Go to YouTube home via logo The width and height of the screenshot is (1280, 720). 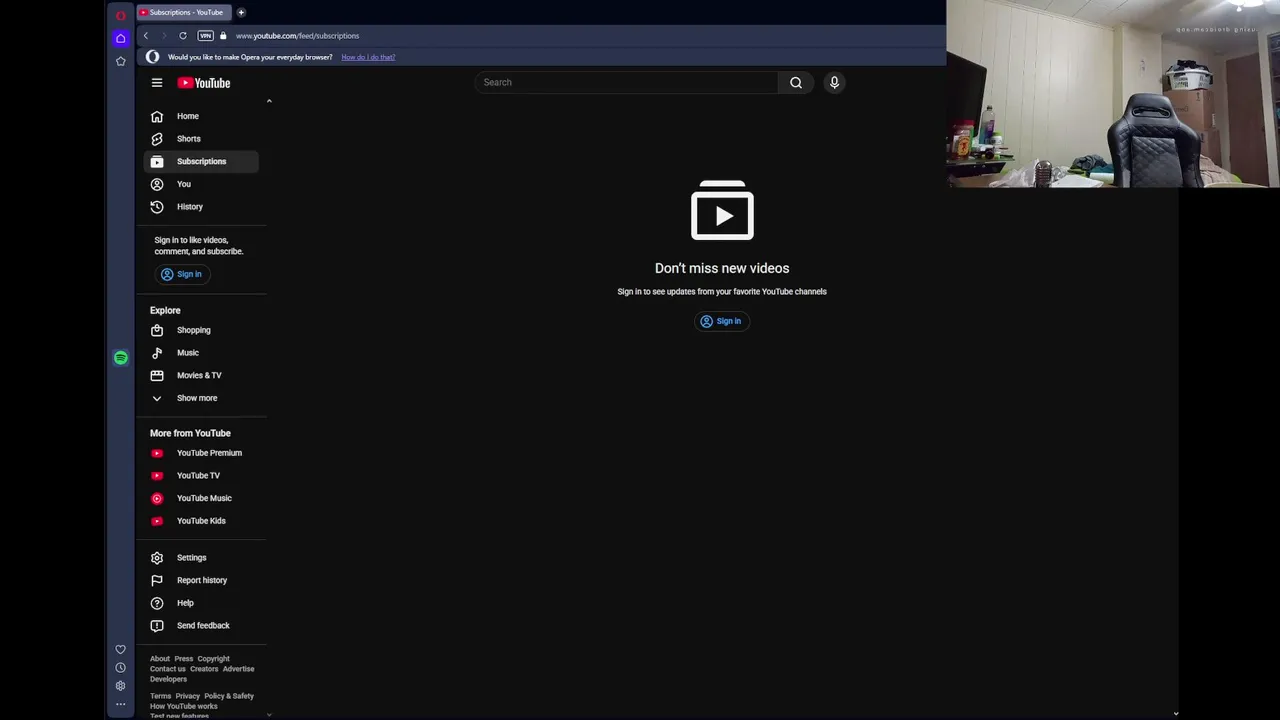pos(204,83)
